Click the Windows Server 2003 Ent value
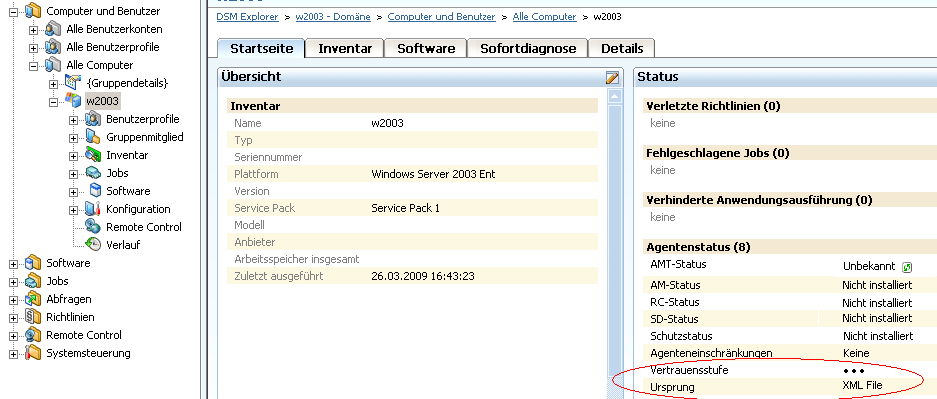This screenshot has height=399, width=937. coord(433,174)
